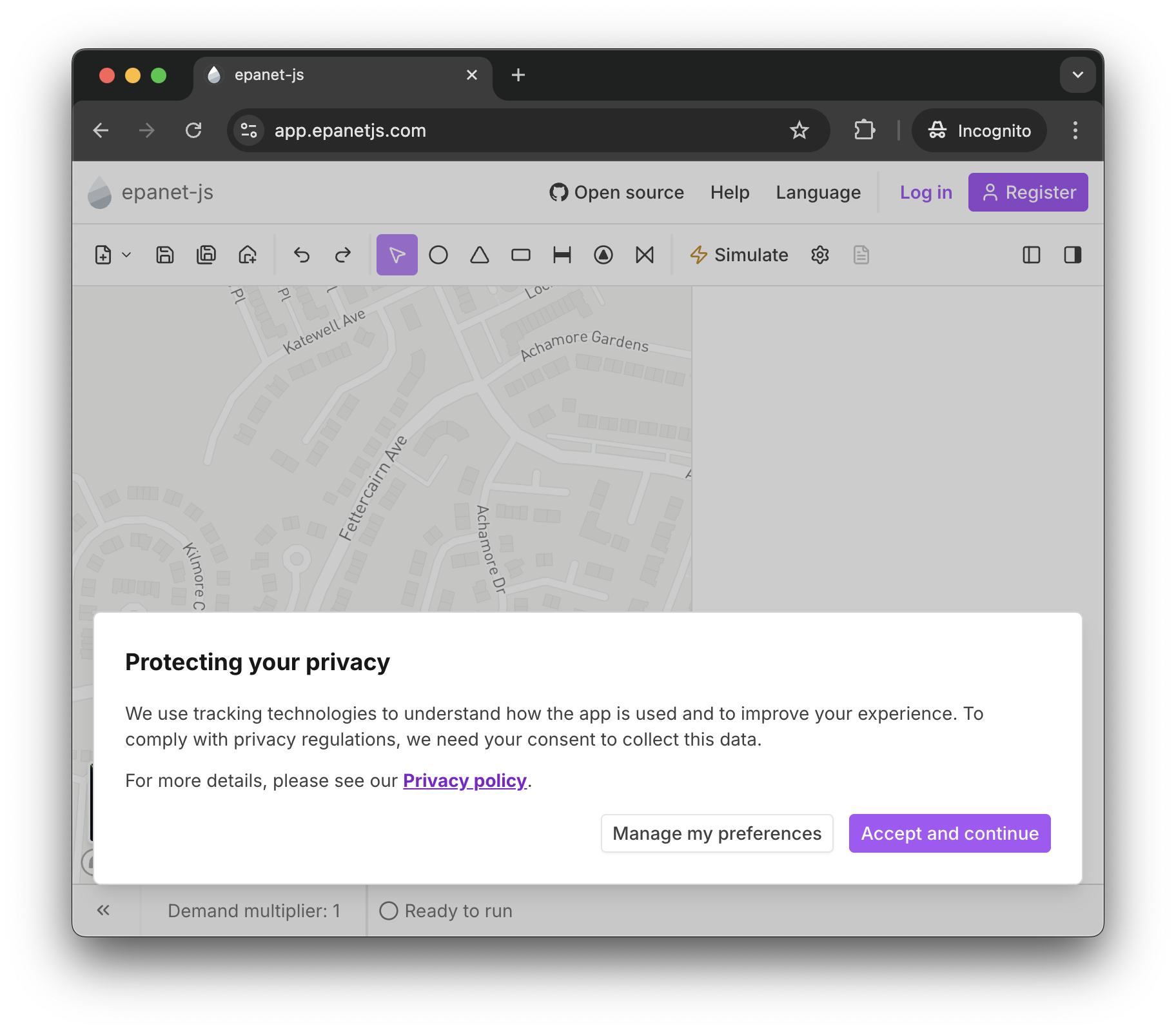Select the Pump tool
Viewport: 1176px width, 1032px height.
point(603,255)
